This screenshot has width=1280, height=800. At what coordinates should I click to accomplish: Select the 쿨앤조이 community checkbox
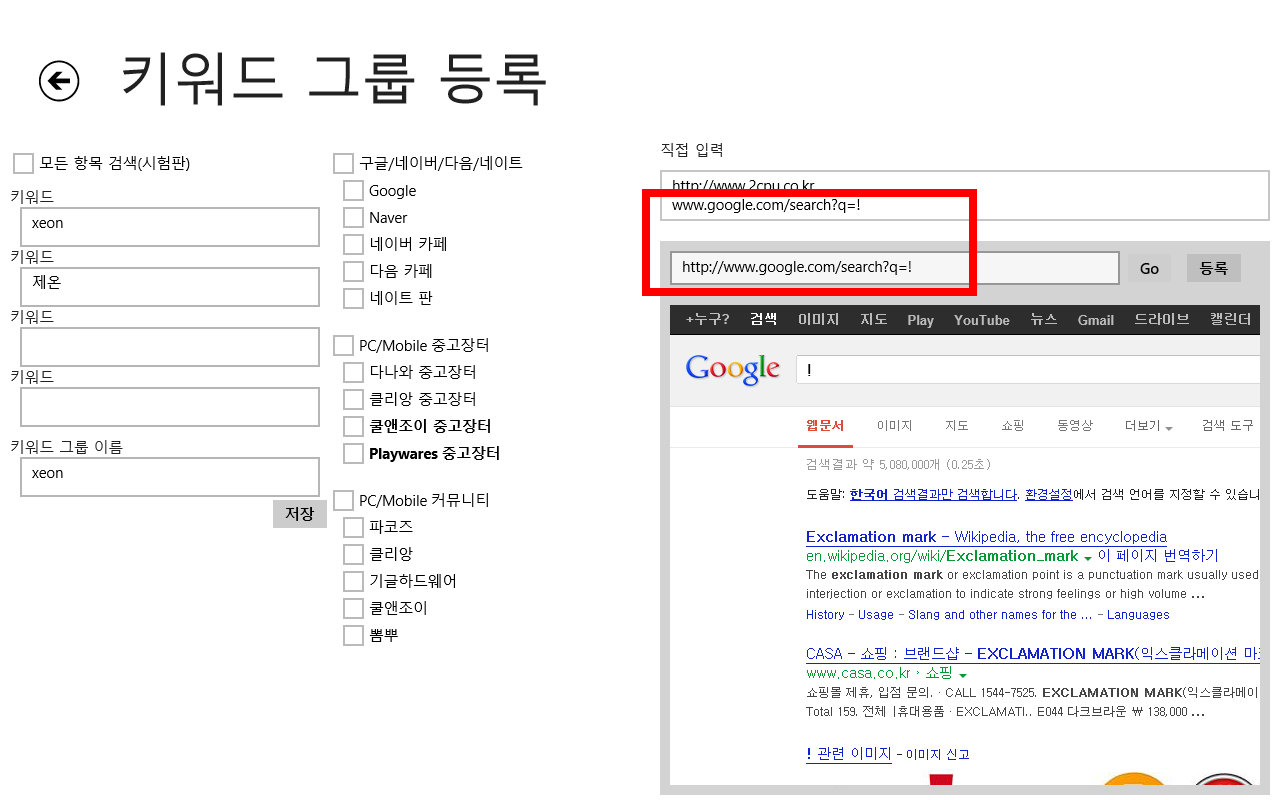[x=353, y=608]
